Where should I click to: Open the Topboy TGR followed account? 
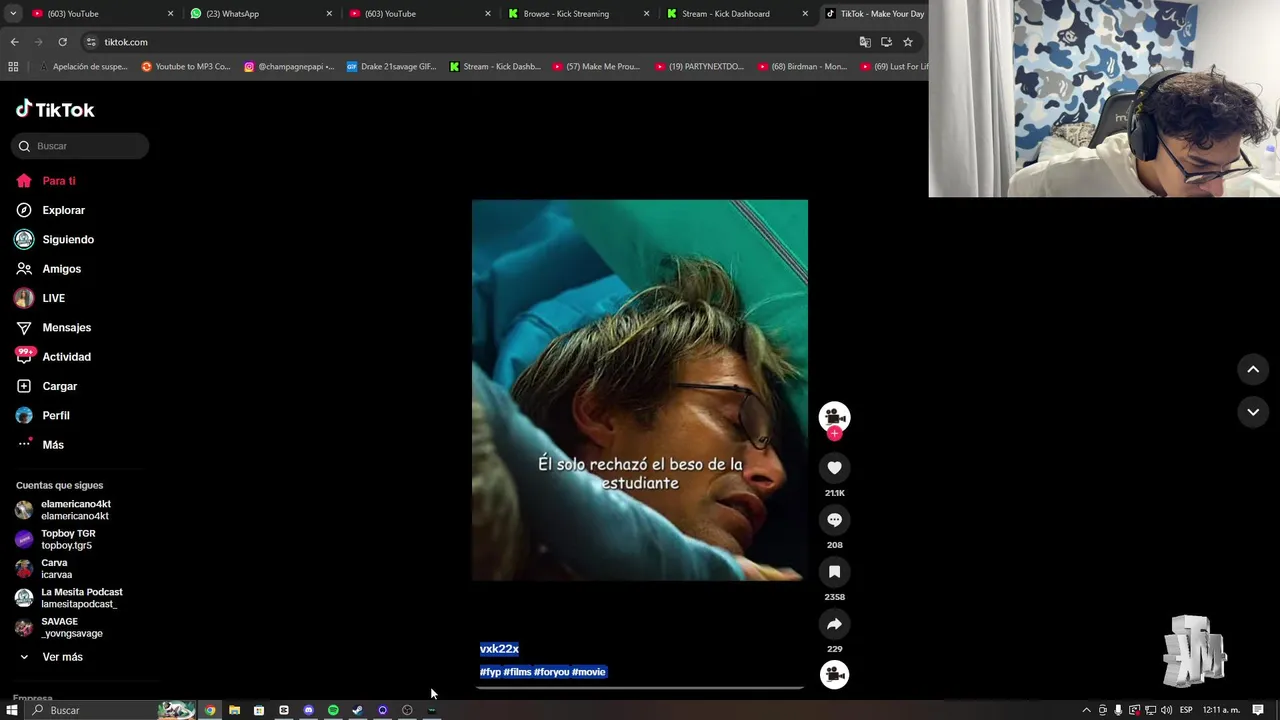(x=68, y=539)
